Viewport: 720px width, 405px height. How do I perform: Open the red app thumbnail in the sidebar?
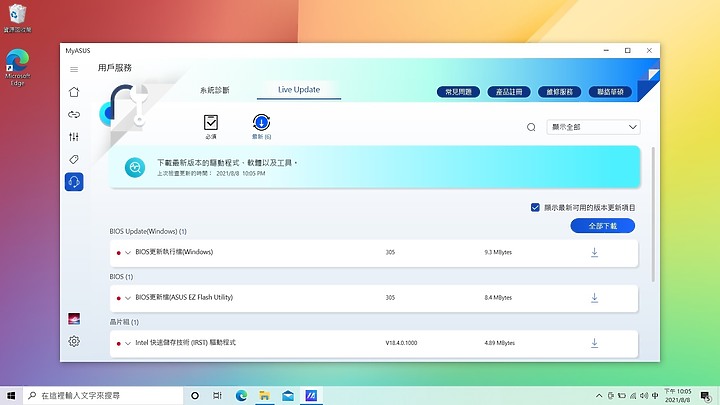coord(74,319)
